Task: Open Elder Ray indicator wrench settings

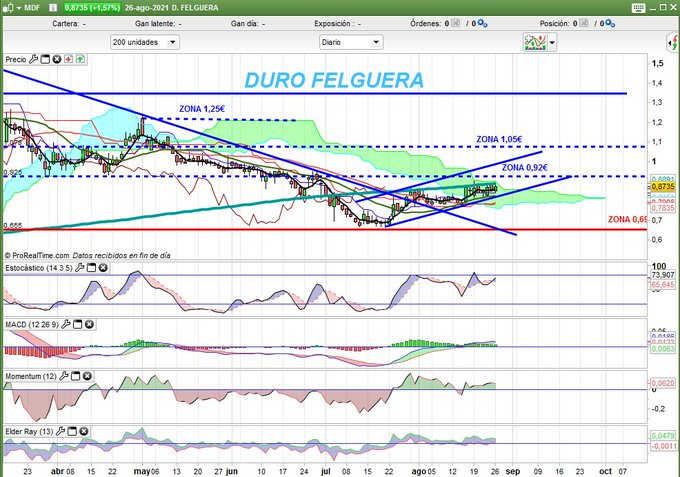Action: [61, 431]
